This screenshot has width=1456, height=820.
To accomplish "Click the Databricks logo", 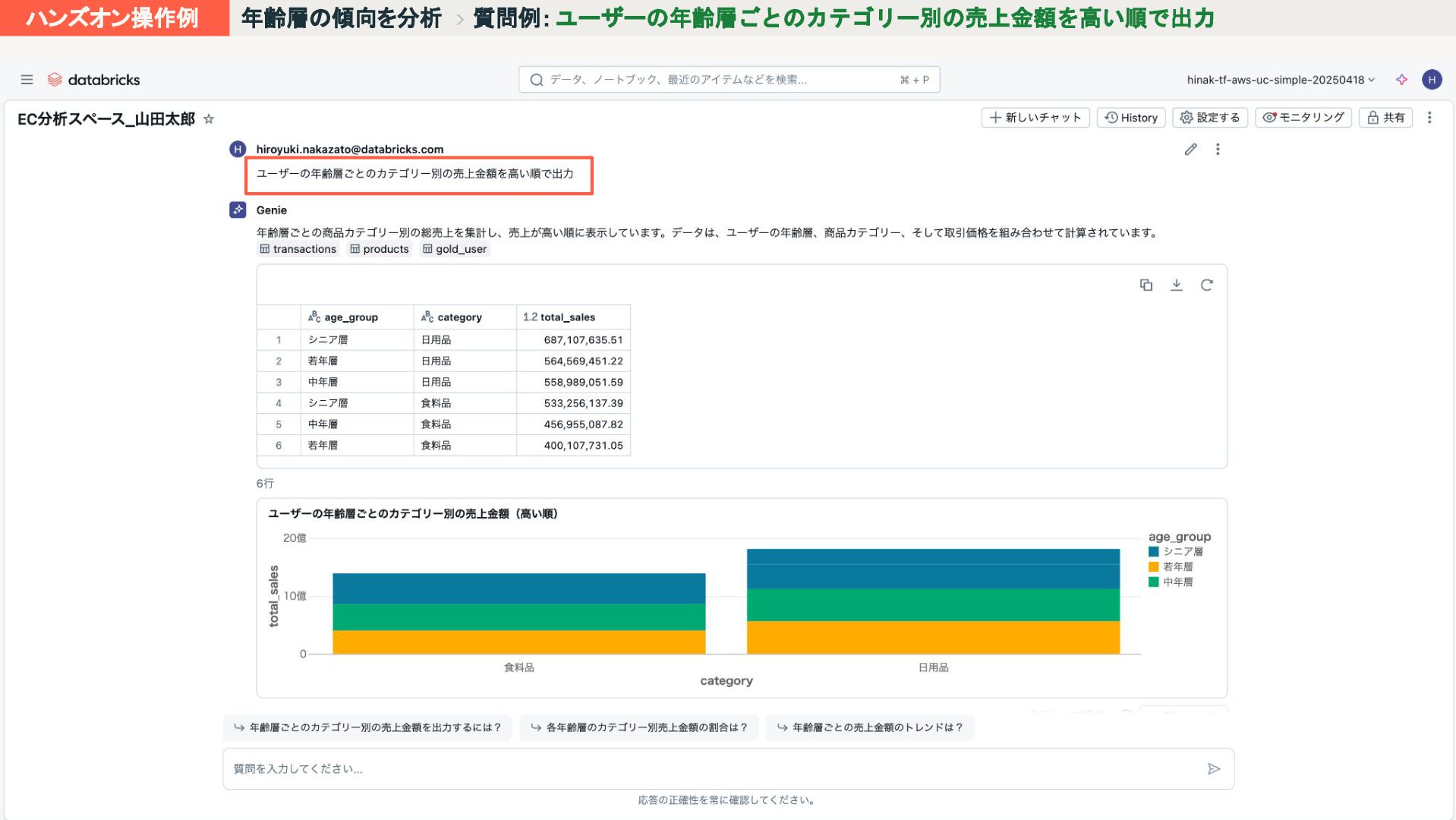I will (x=94, y=80).
